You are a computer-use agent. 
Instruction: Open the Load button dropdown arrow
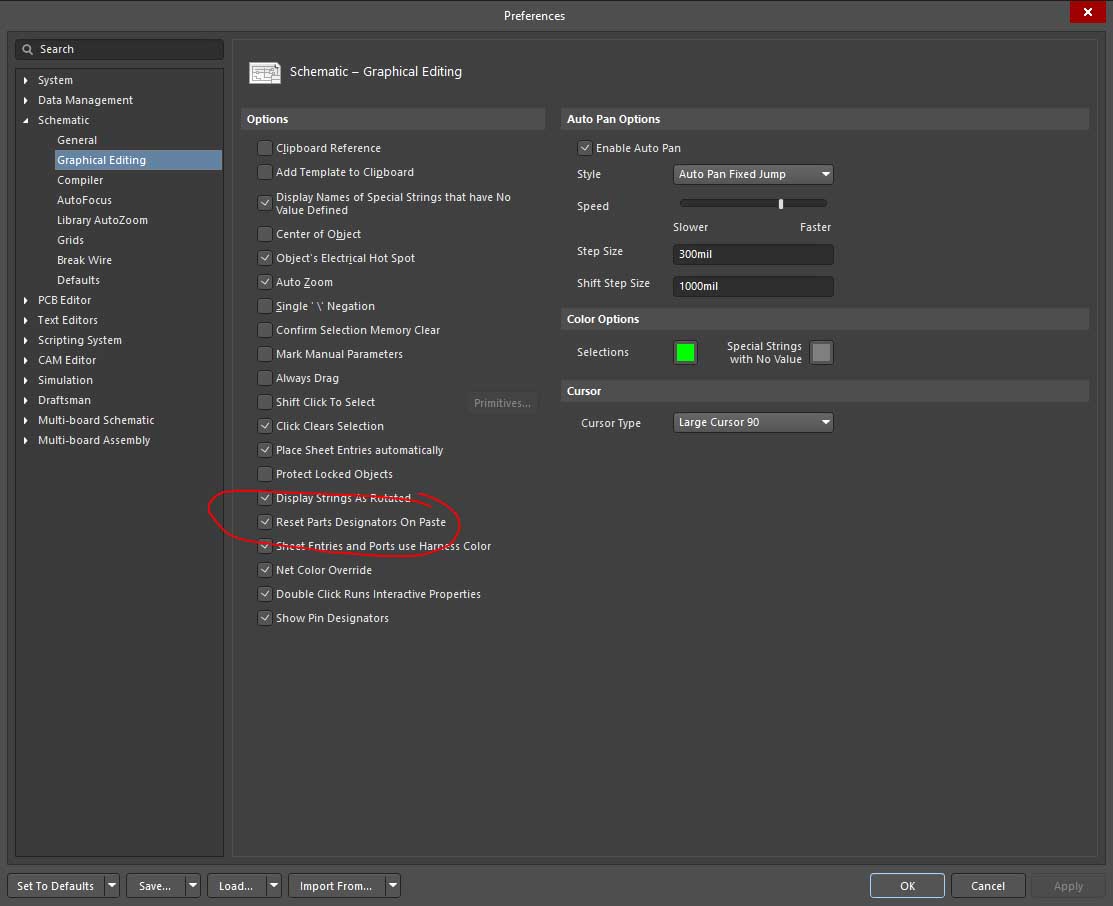tap(273, 886)
